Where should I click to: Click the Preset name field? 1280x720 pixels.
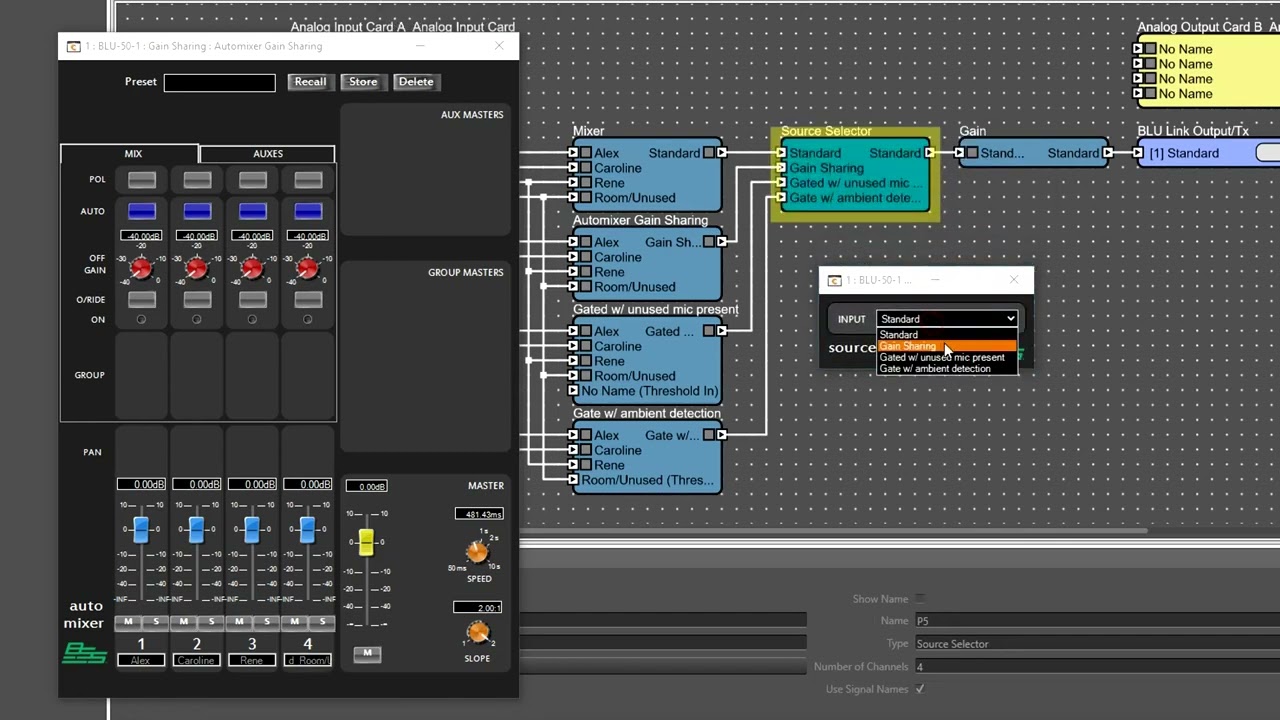pyautogui.click(x=220, y=82)
